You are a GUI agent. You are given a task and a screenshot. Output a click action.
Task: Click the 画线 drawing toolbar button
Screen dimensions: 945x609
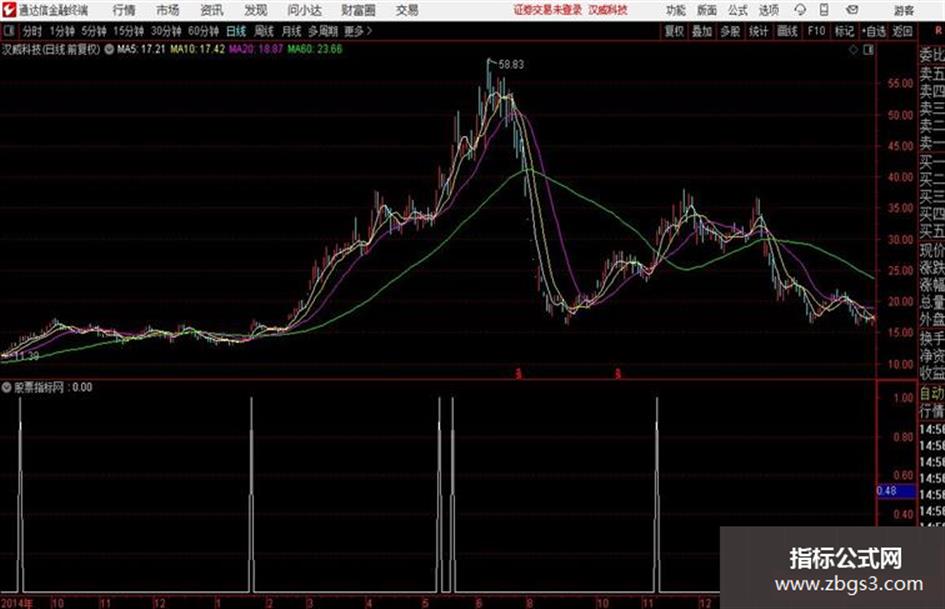point(787,31)
